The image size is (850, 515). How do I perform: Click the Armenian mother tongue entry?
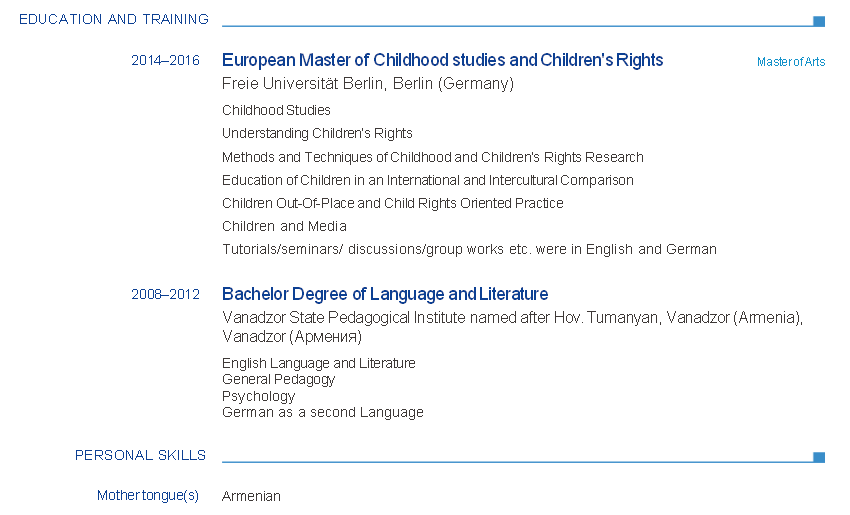coord(251,496)
